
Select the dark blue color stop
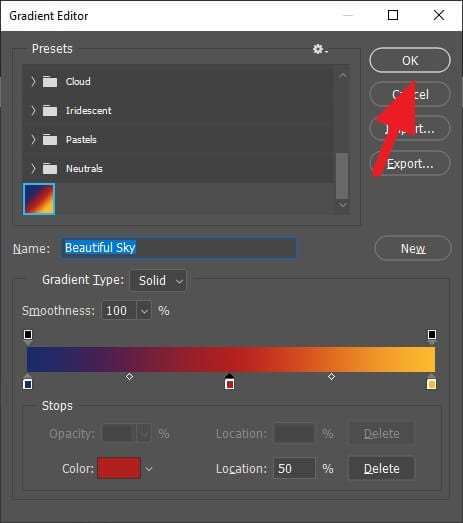click(x=28, y=383)
